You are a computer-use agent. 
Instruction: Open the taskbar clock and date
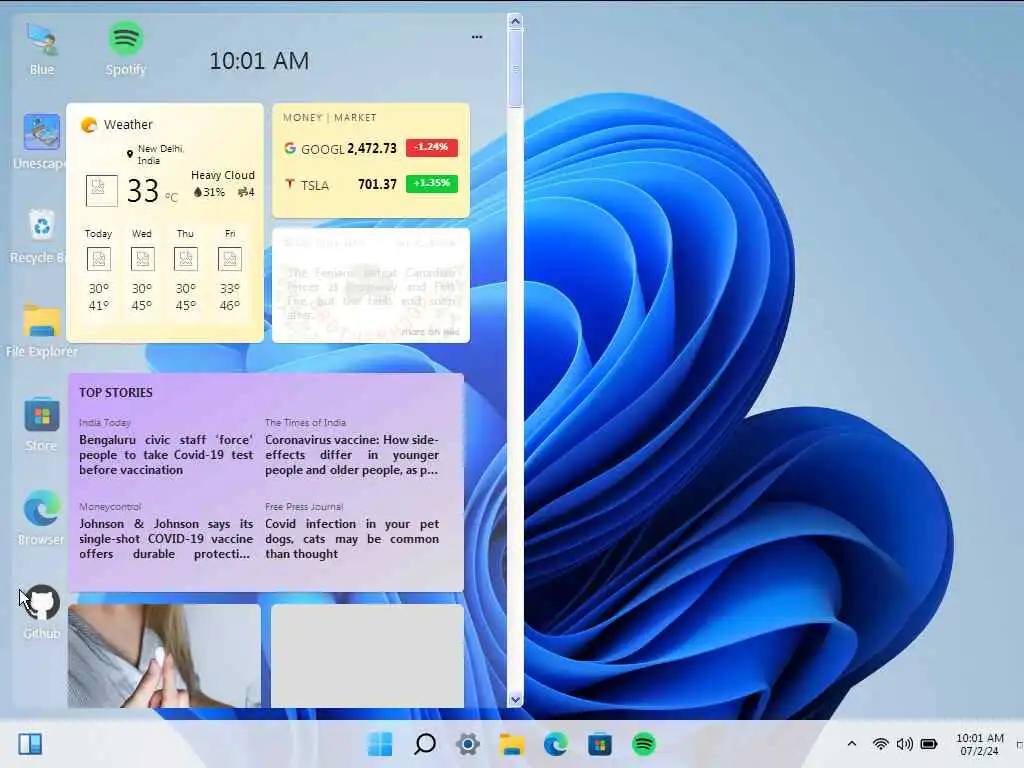[980, 744]
